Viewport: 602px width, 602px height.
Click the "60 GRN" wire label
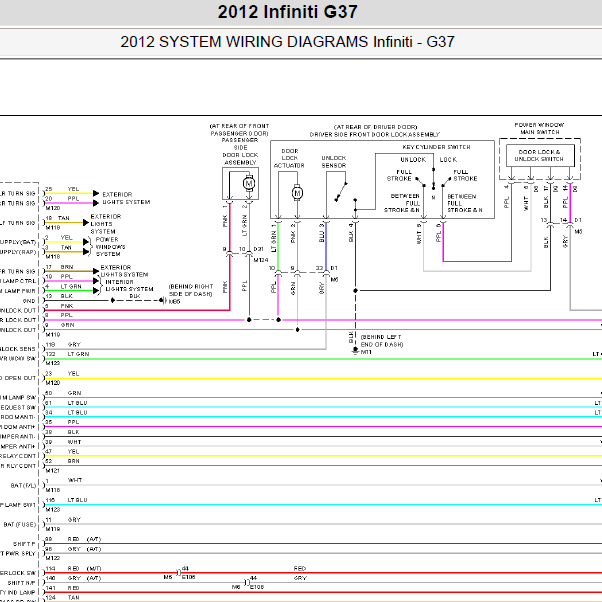pyautogui.click(x=63, y=393)
